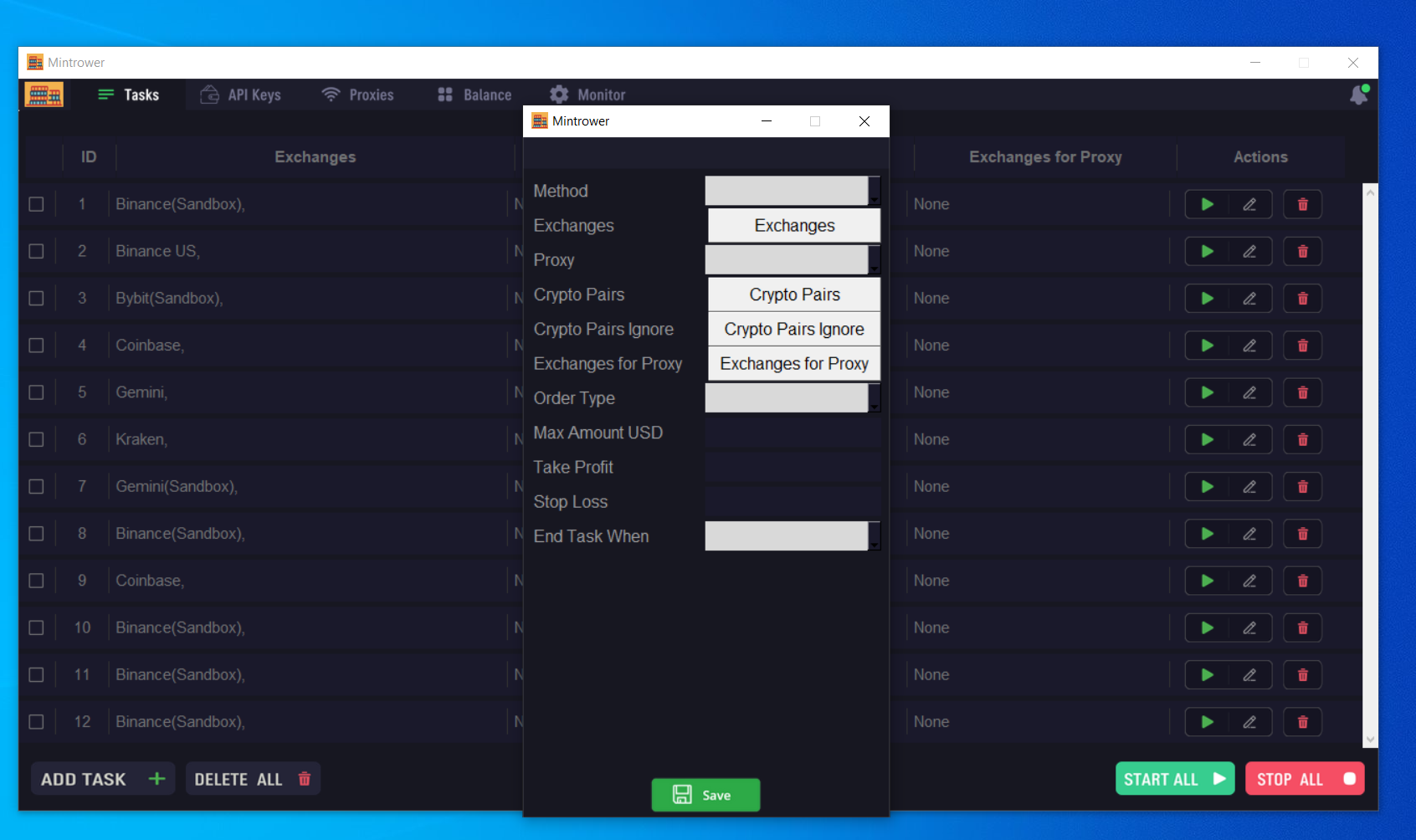Viewport: 1416px width, 840px height.
Task: Delete task 5 with trash icon
Action: pyautogui.click(x=1302, y=392)
